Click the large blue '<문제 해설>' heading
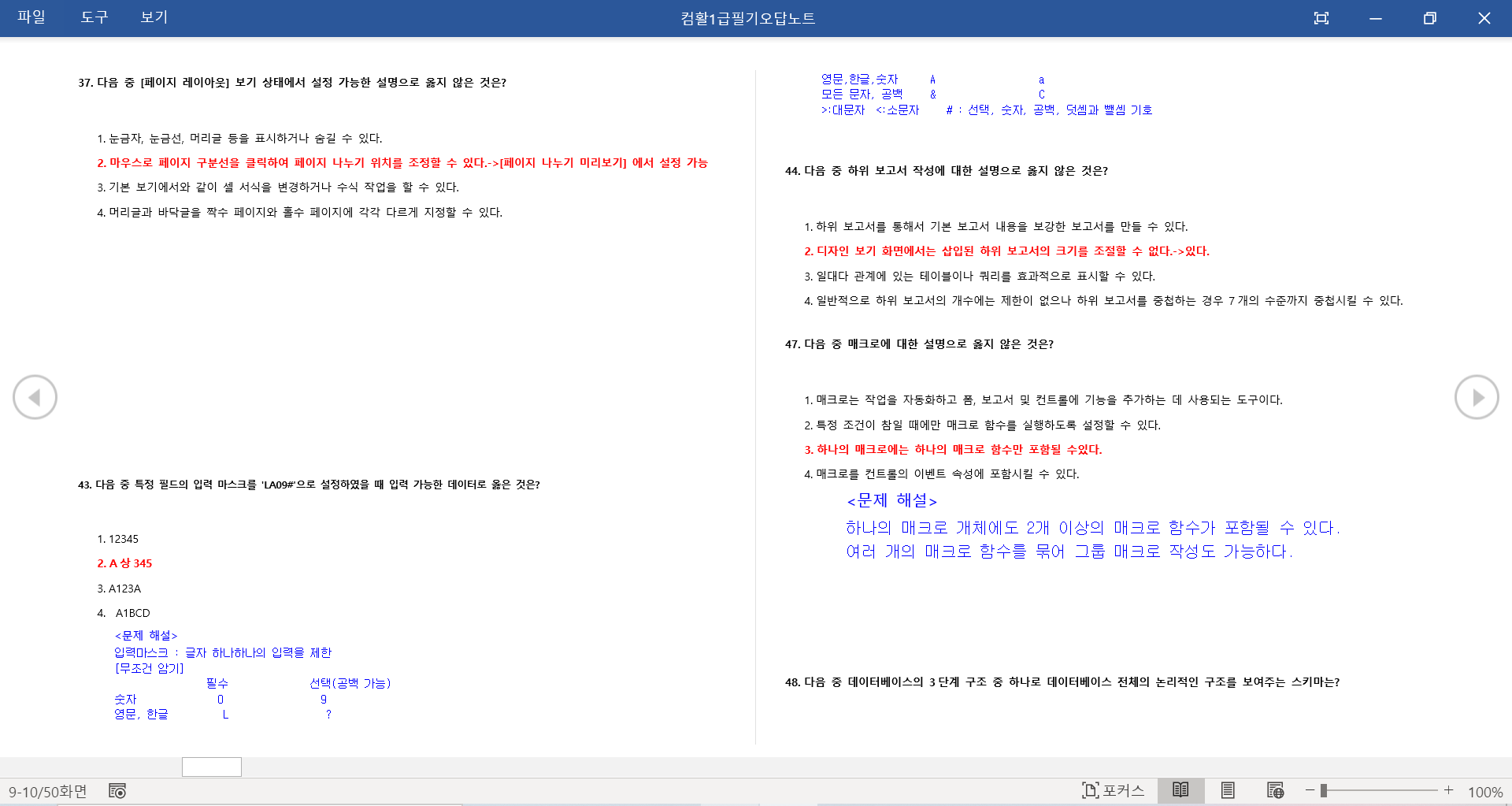Viewport: 1512px width, 806px height. (x=891, y=500)
